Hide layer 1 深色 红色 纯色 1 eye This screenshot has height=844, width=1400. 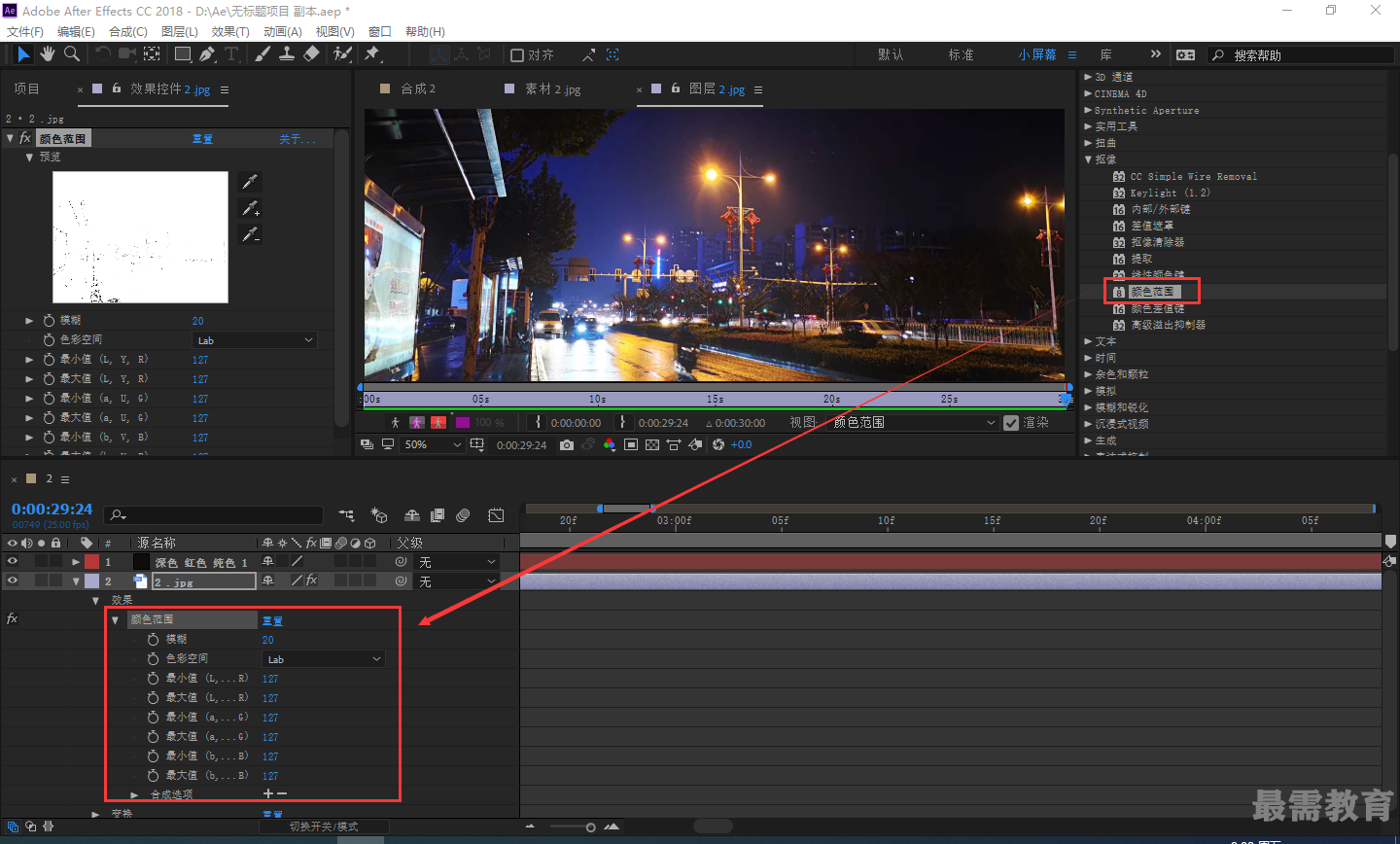pyautogui.click(x=13, y=561)
